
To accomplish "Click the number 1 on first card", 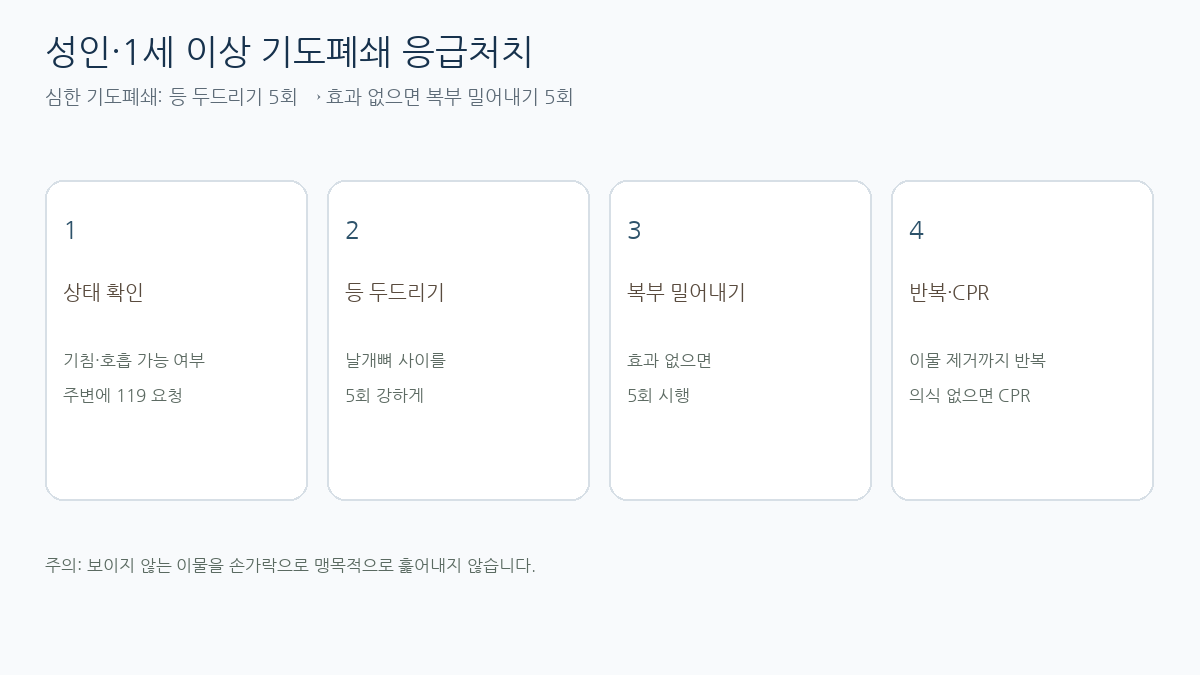I will click(x=70, y=231).
